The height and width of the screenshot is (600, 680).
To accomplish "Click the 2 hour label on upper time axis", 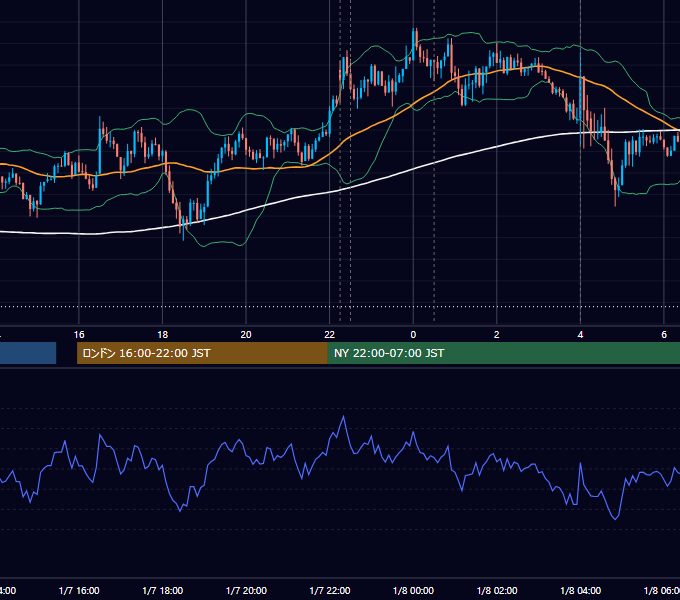I will 497,335.
